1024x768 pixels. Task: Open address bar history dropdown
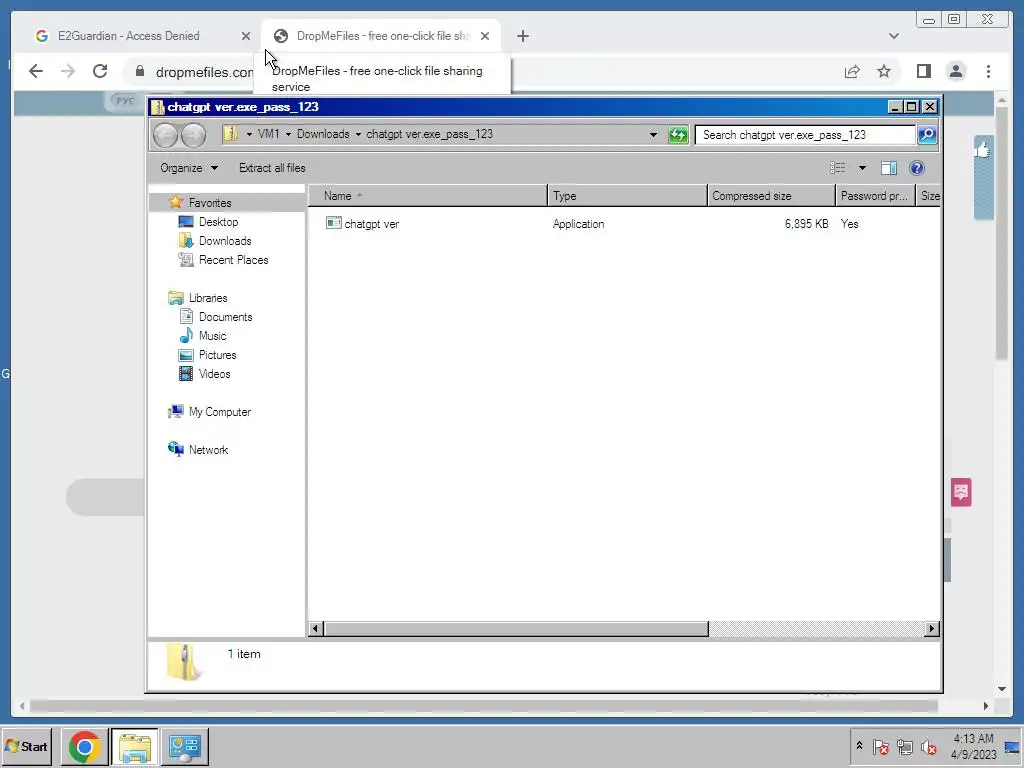(653, 135)
